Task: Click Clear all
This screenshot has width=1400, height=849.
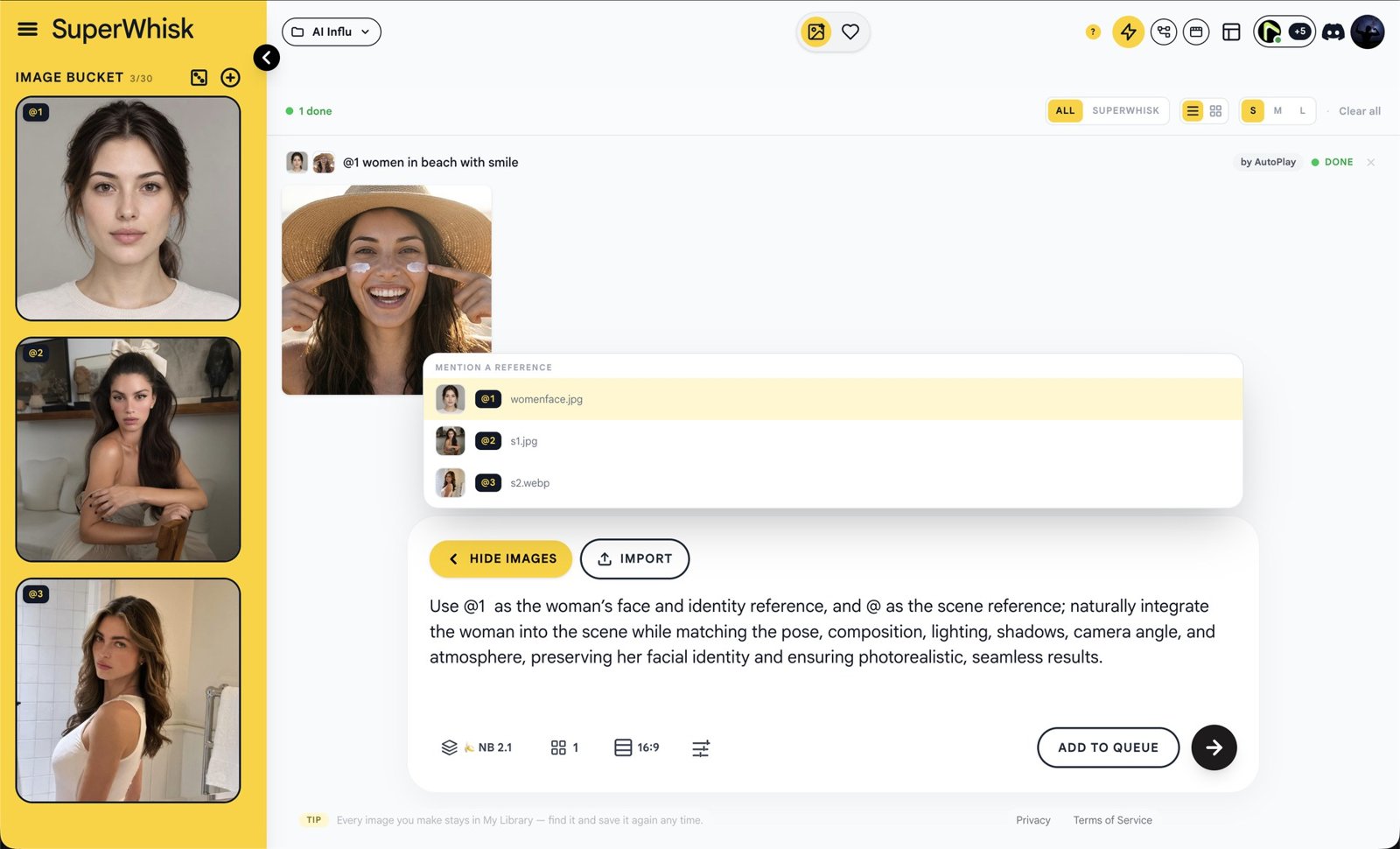Action: pyautogui.click(x=1360, y=111)
